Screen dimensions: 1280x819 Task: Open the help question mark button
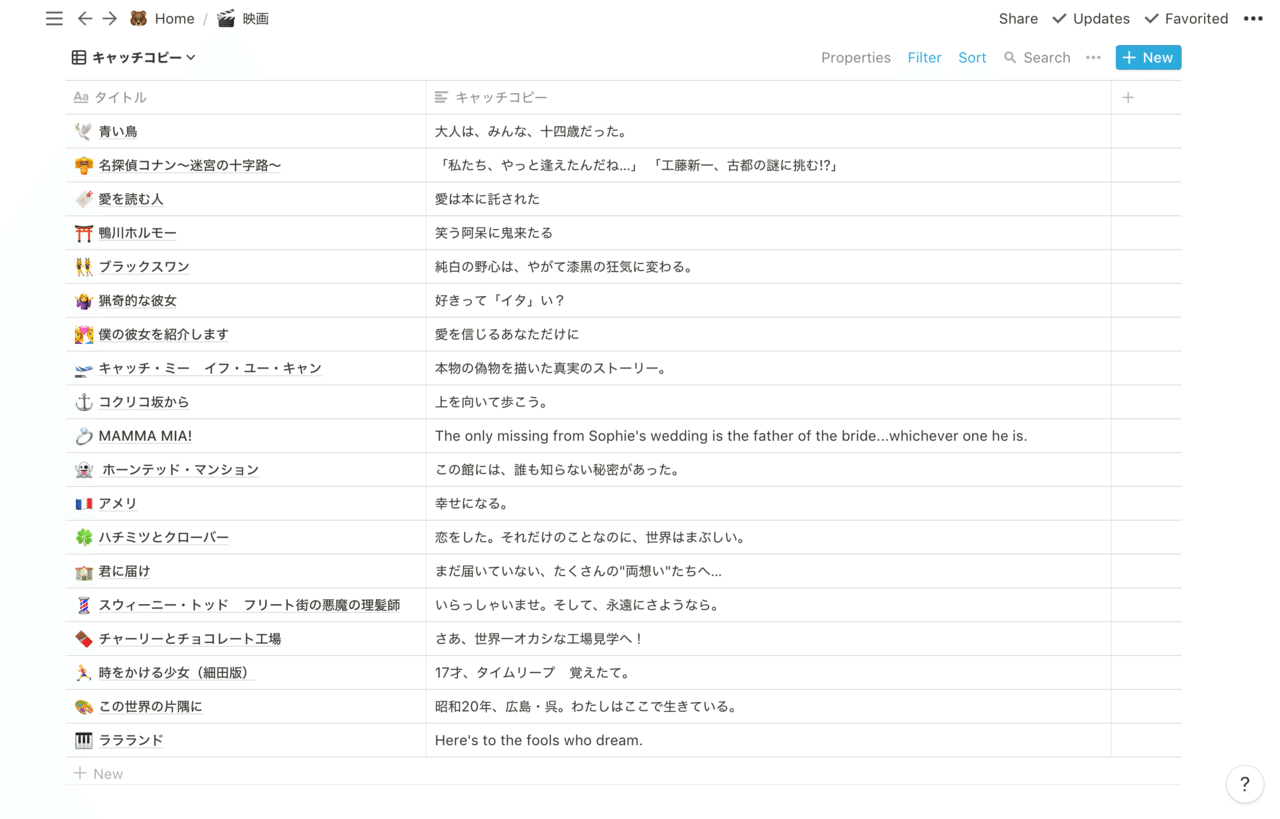click(1245, 784)
